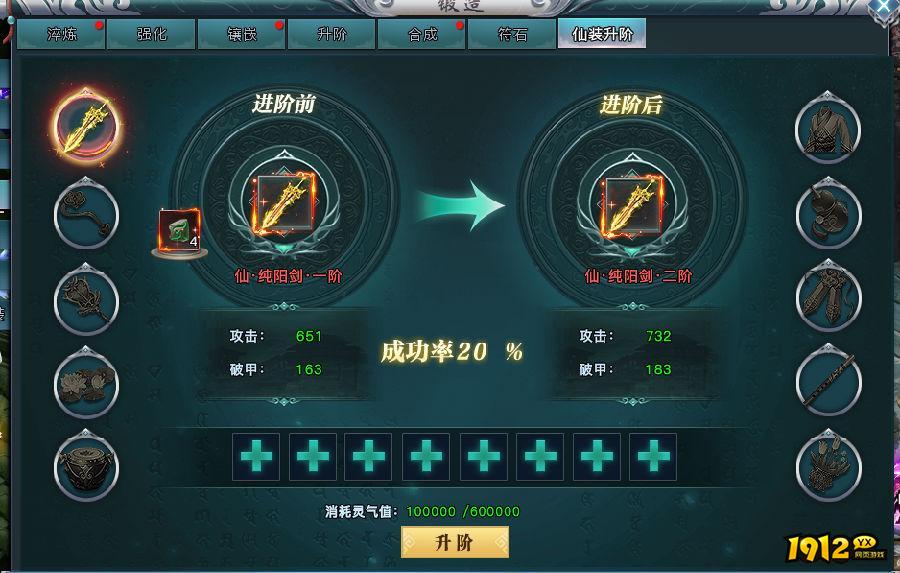Add material to first plus slot

[x=256, y=457]
